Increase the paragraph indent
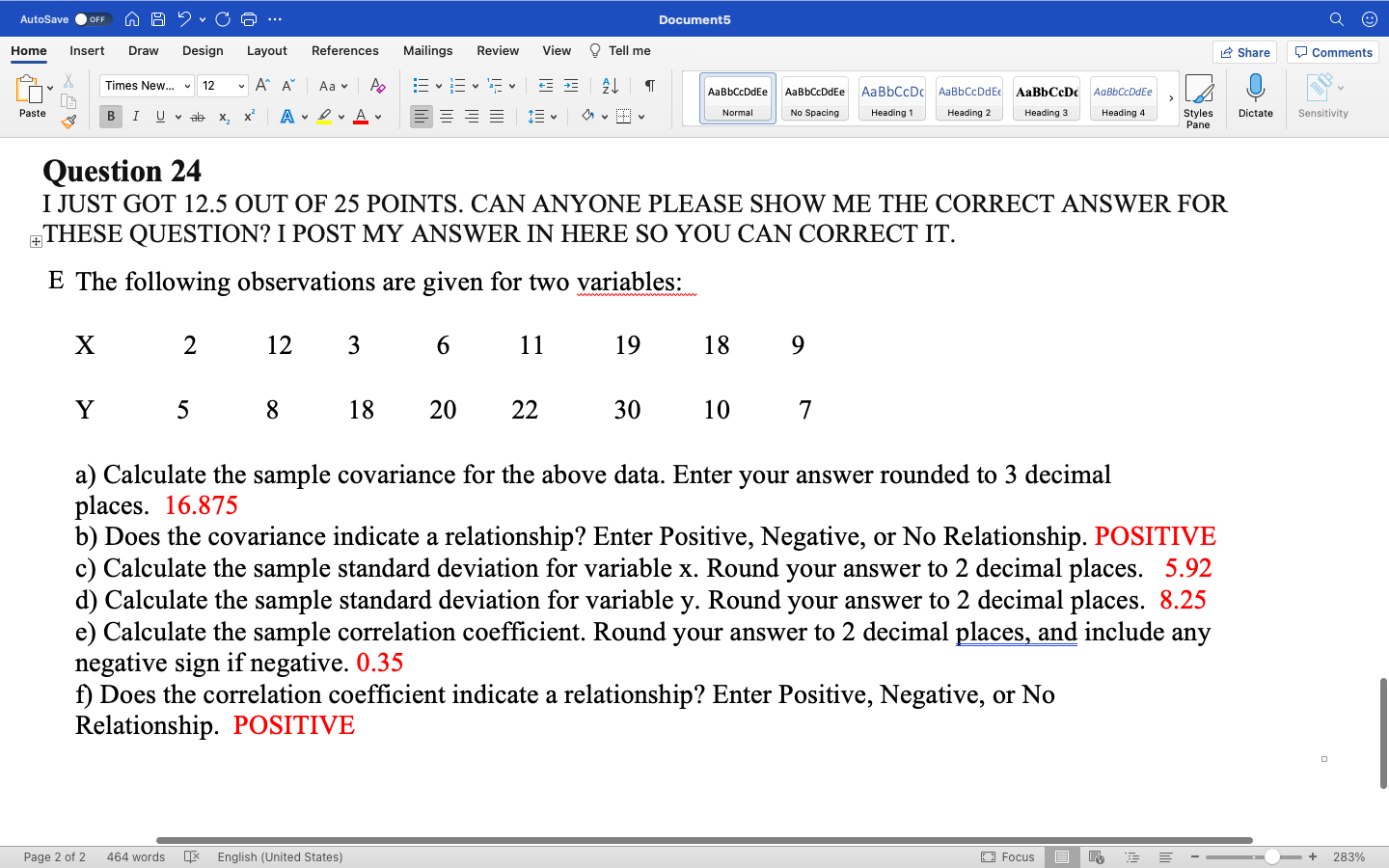This screenshot has height=868, width=1389. click(x=571, y=86)
